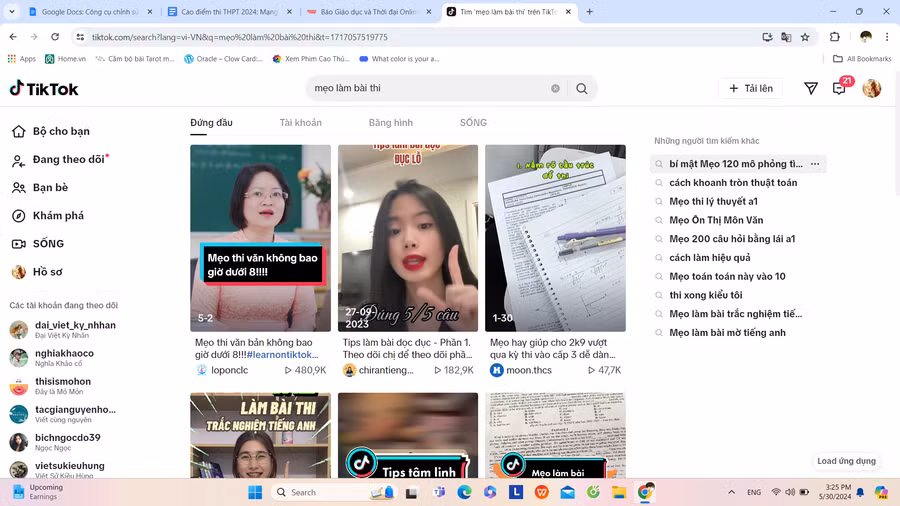Switch to the Cao điểm thi THPT 2024 tab
Image resolution: width=900 pixels, height=506 pixels.
click(230, 11)
